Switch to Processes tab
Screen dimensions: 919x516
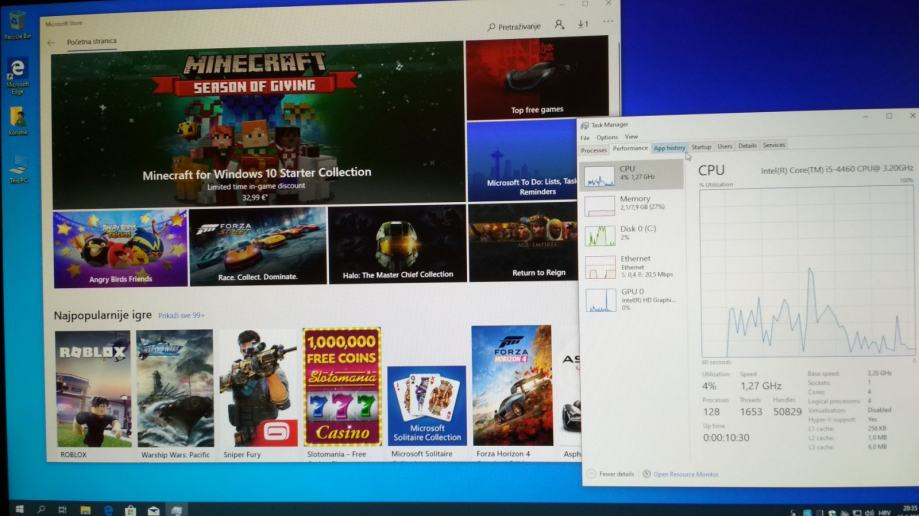(593, 150)
